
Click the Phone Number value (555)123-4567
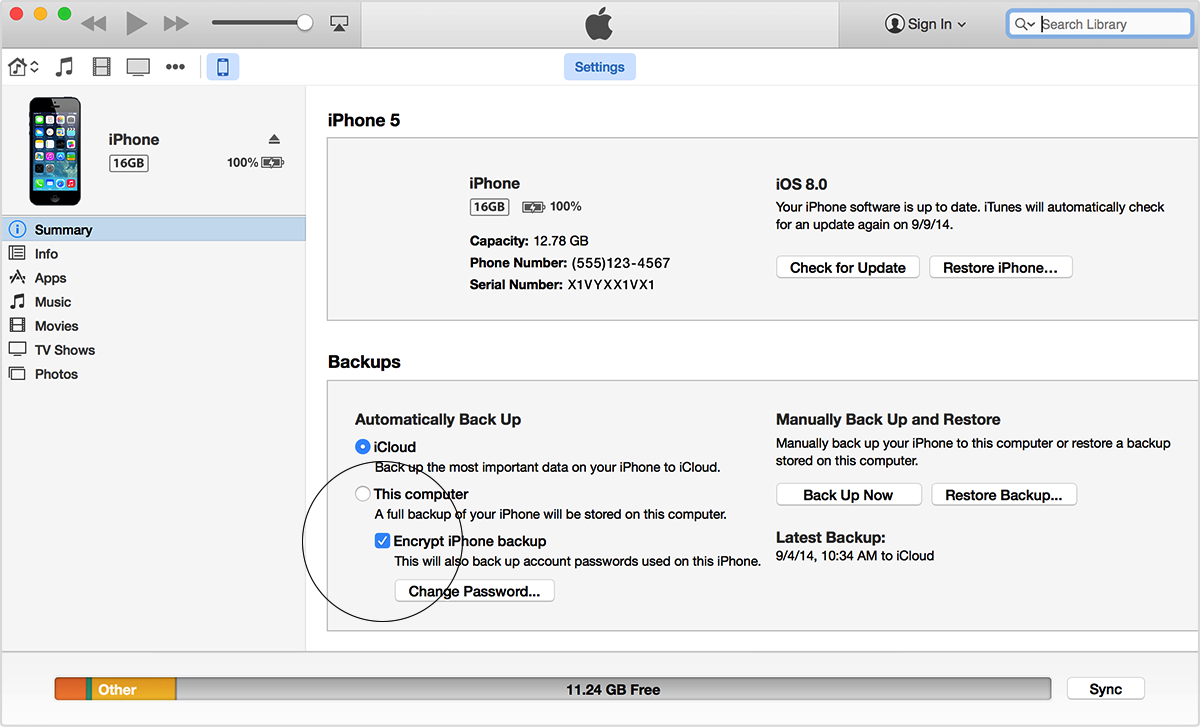click(621, 263)
